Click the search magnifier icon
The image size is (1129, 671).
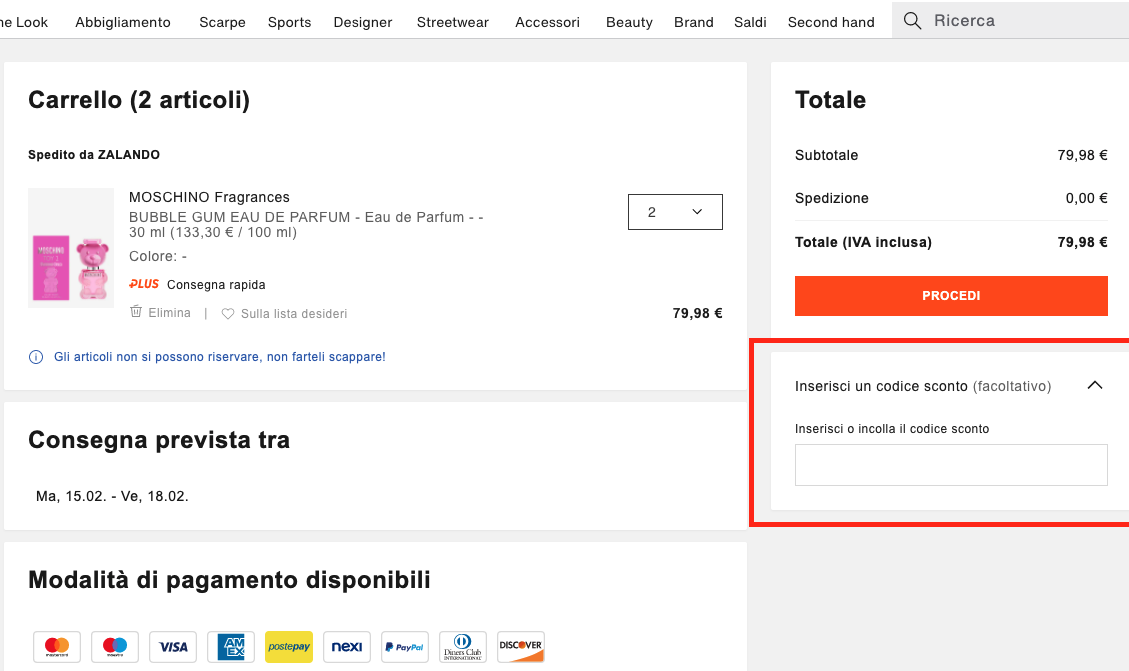coord(912,21)
